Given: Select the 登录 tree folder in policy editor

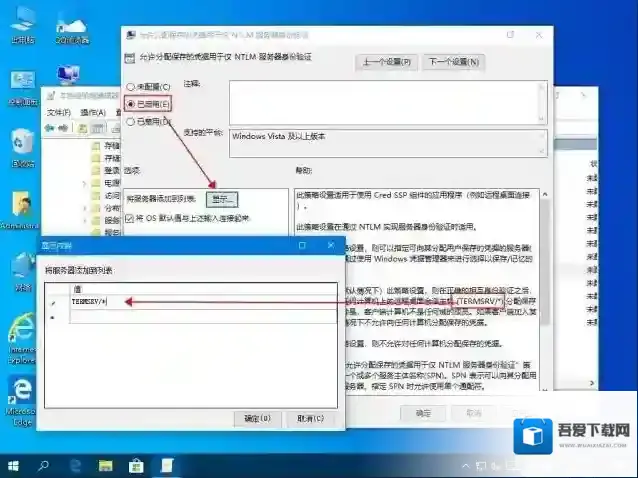Looking at the screenshot, I should pyautogui.click(x=107, y=170).
